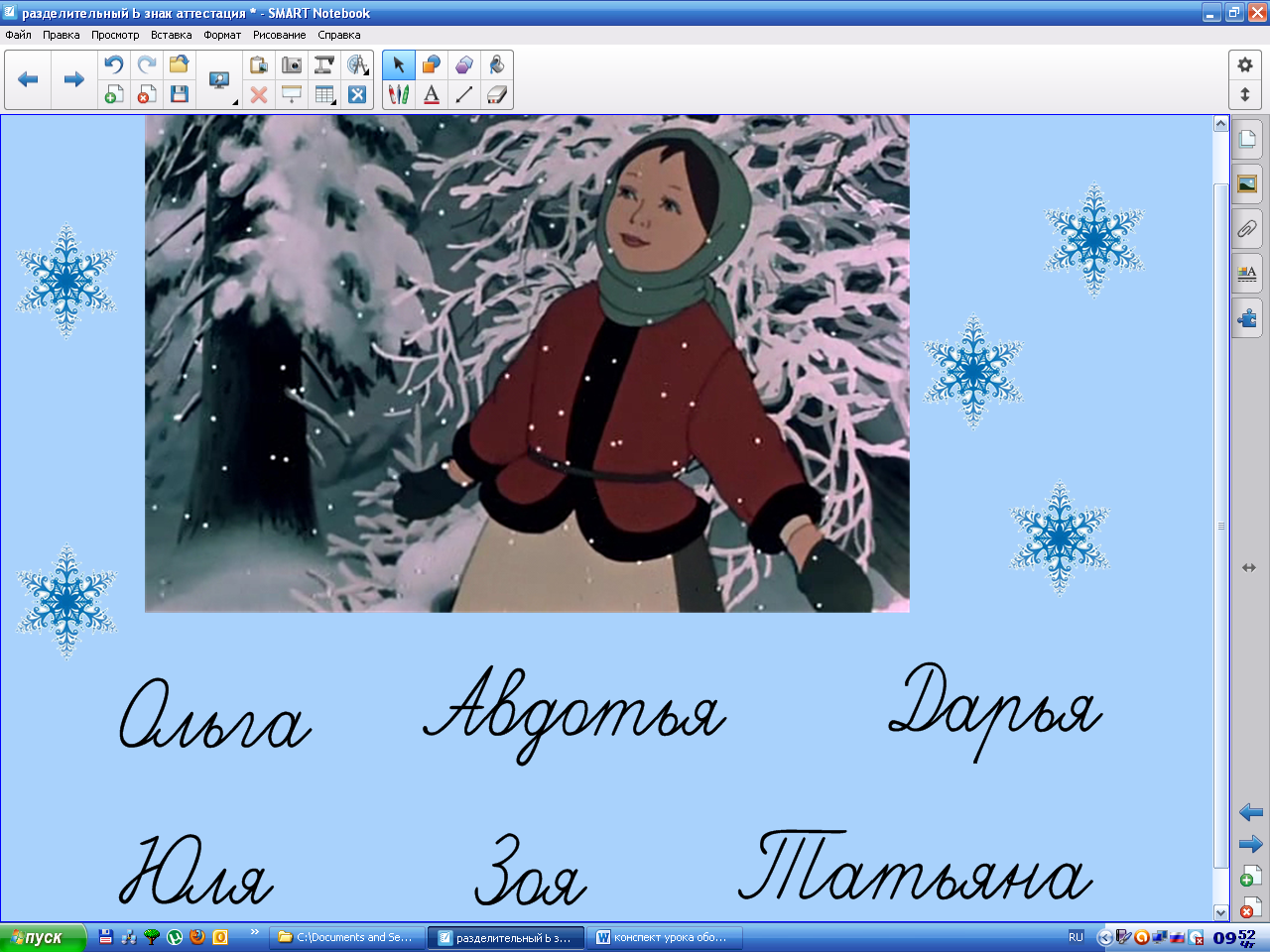Undo the last action
1270x952 pixels.
tap(114, 64)
